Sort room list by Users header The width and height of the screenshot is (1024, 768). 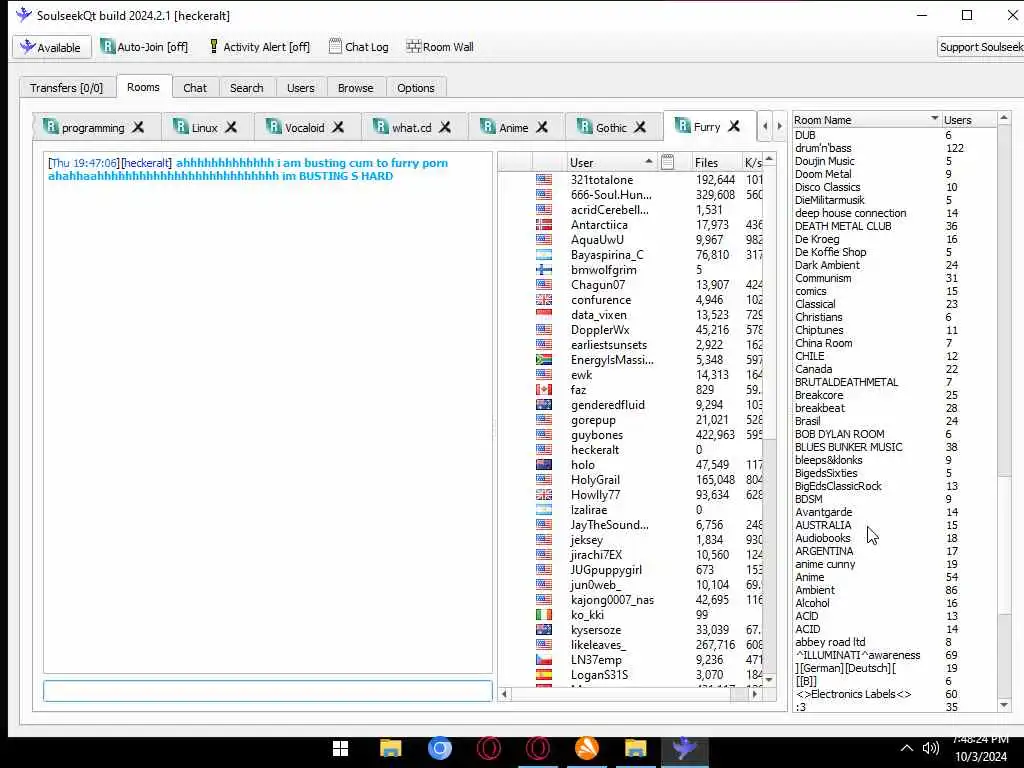point(969,120)
